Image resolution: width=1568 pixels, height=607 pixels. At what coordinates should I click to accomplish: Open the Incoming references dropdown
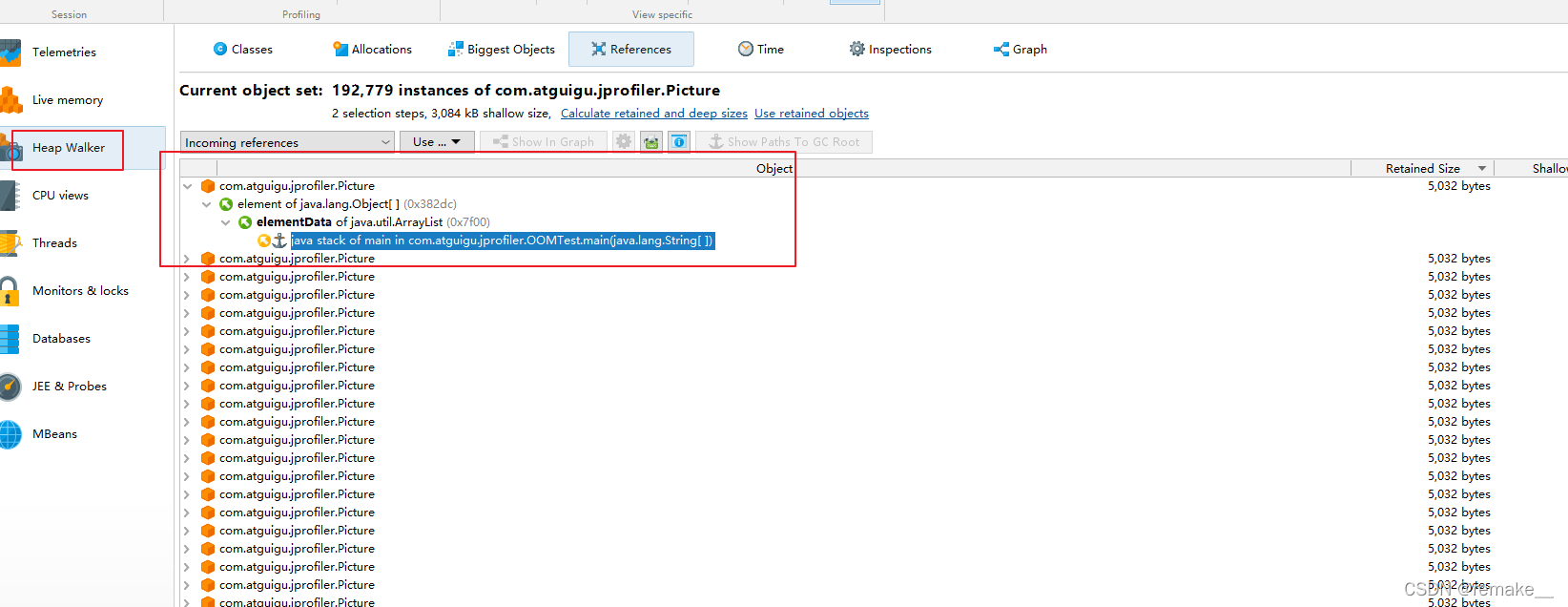click(x=287, y=142)
